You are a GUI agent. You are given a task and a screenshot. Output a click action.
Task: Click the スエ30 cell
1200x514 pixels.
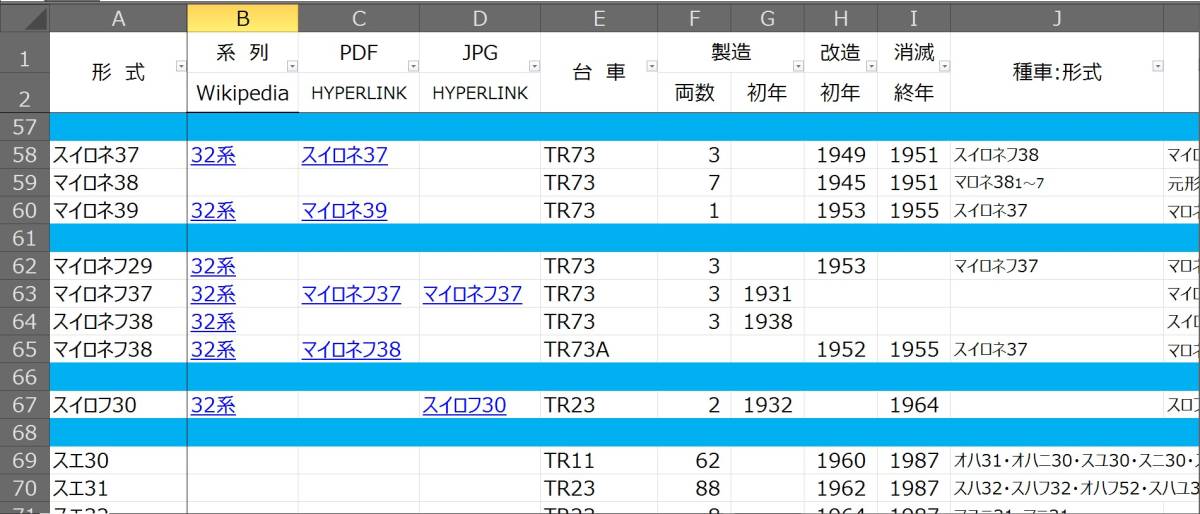[118, 461]
